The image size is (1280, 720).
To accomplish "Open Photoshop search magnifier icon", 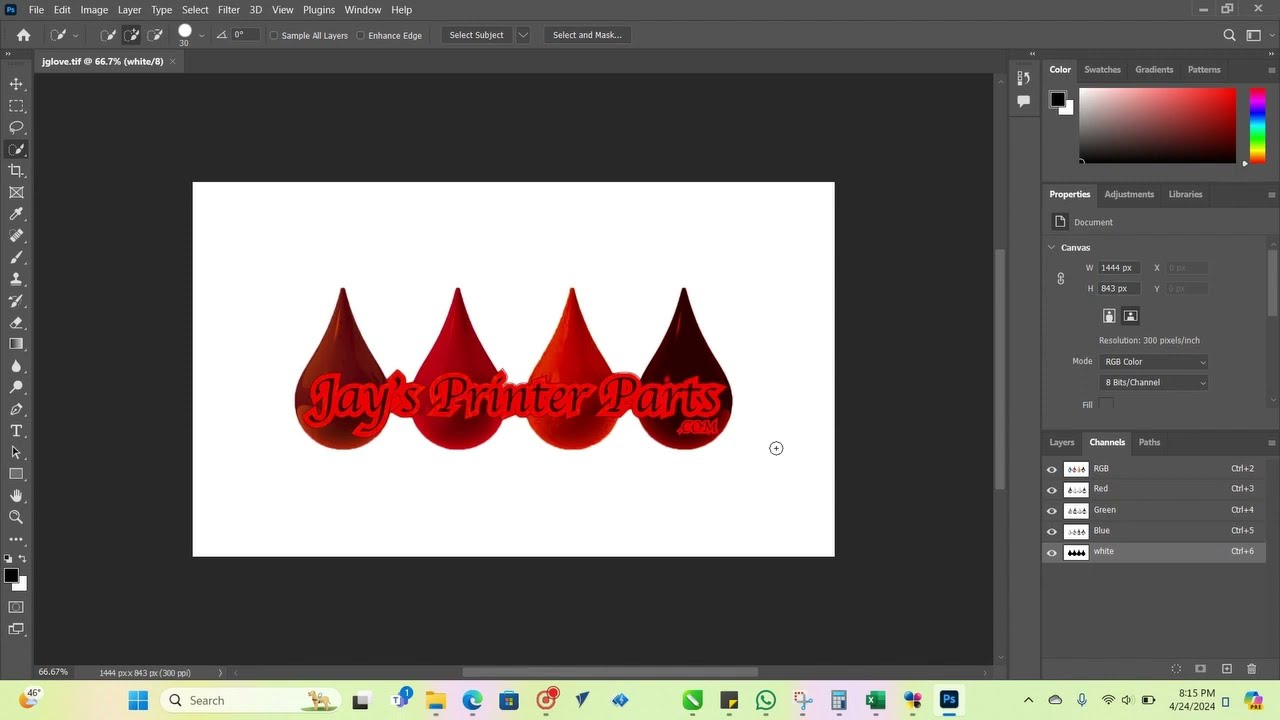I will 1230,35.
